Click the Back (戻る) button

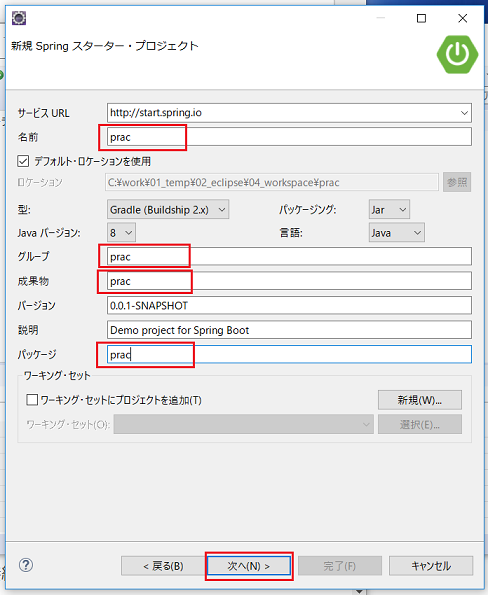click(x=163, y=566)
